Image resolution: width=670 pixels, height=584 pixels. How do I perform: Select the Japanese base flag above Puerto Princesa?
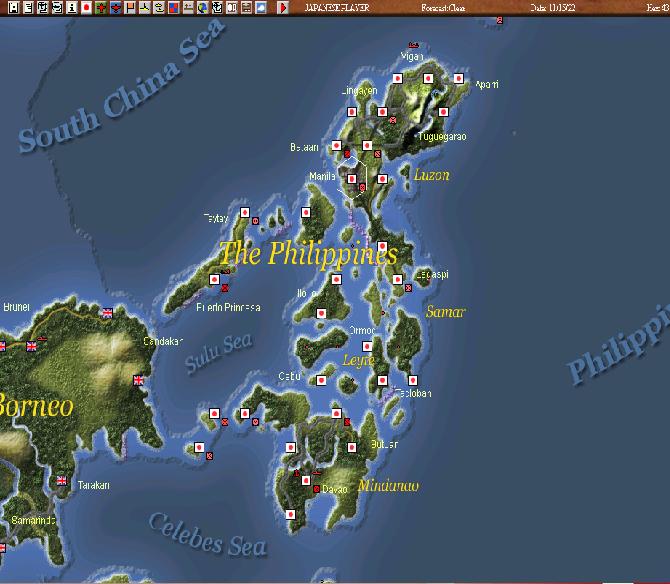214,279
